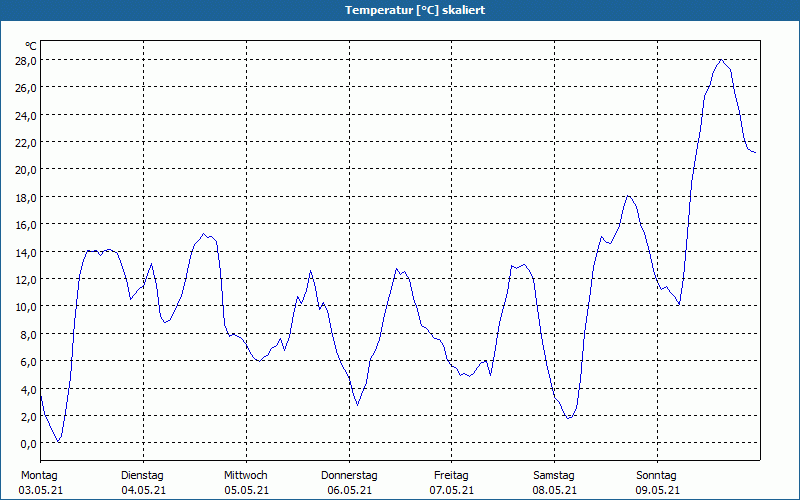
Task: Click the 4,0 temperature axis label
Action: pos(26,389)
